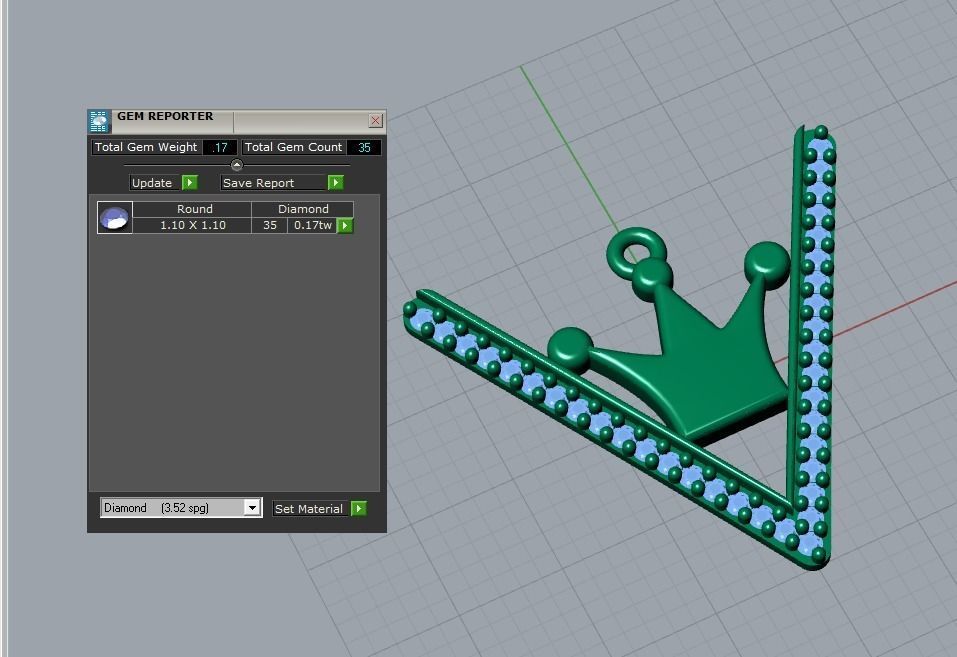Screen dimensions: 957x657
Task: Click the 'Diamond' cell in gem table
Action: pos(303,209)
